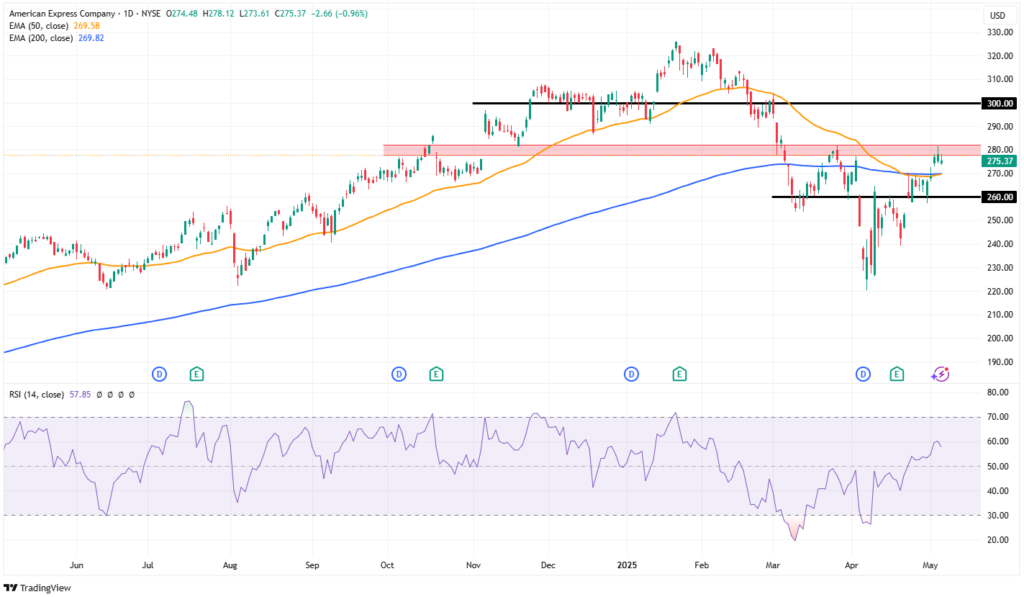Click the 300.00 horizontal line price label

tap(999, 103)
